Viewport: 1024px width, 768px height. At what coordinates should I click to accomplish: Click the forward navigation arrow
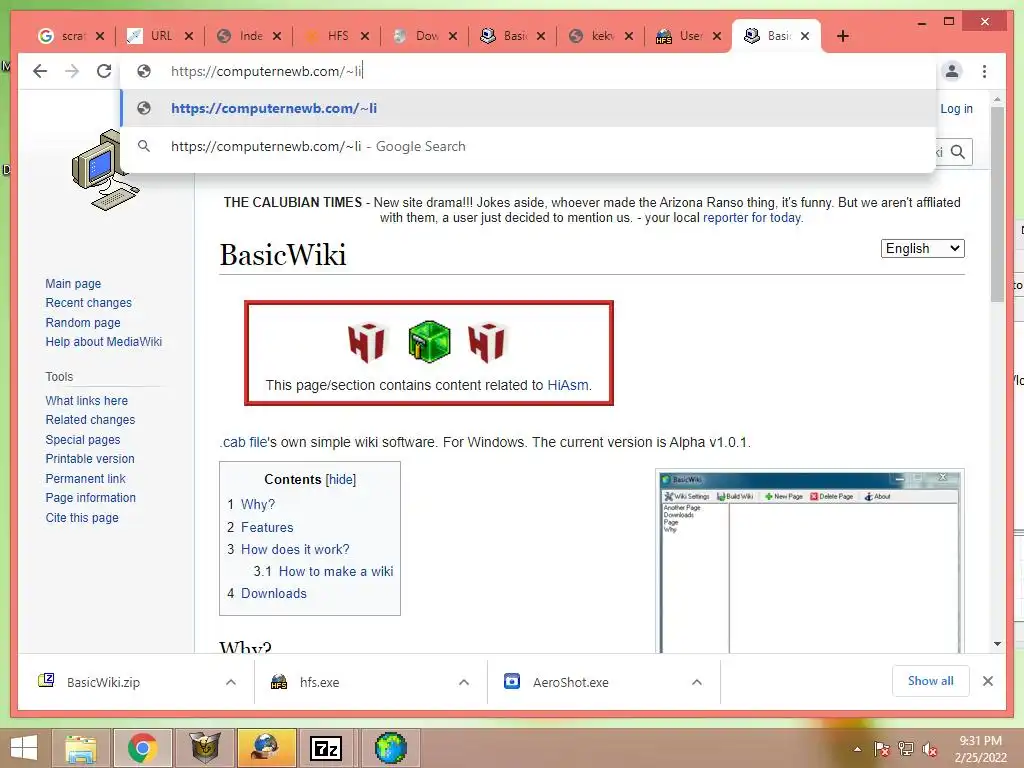point(72,71)
